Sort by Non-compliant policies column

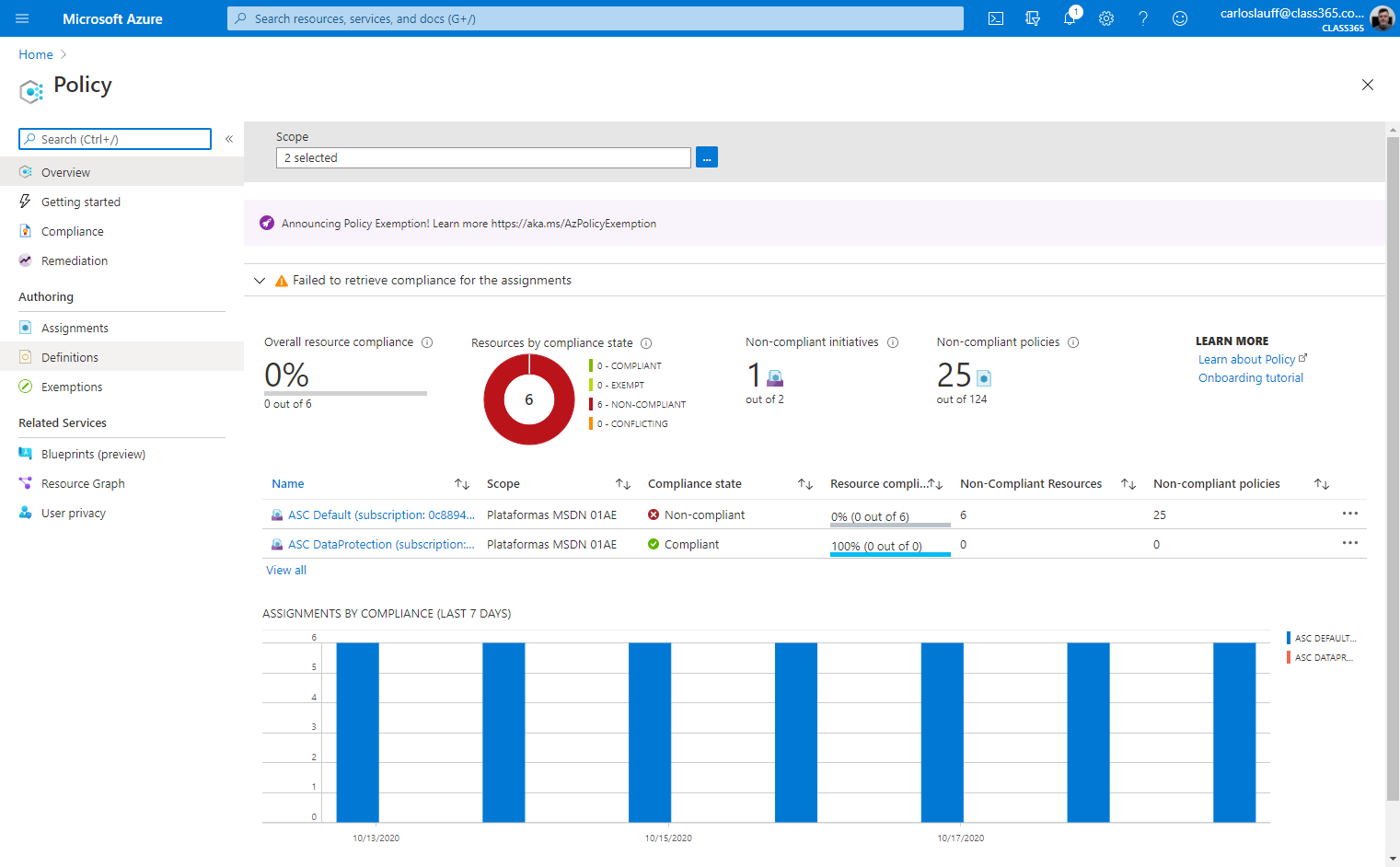[1322, 484]
